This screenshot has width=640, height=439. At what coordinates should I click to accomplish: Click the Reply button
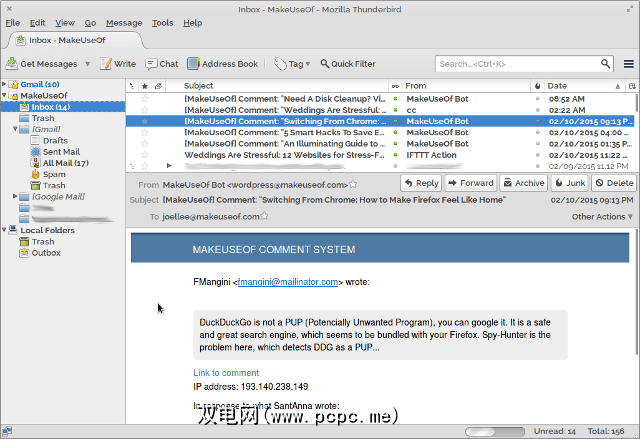[x=422, y=183]
